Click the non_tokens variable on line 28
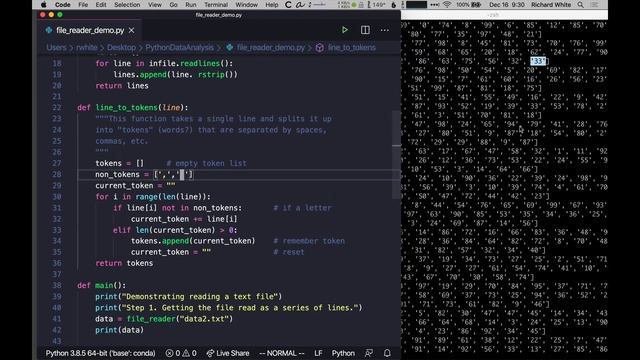This screenshot has width=640, height=360. pyautogui.click(x=118, y=174)
